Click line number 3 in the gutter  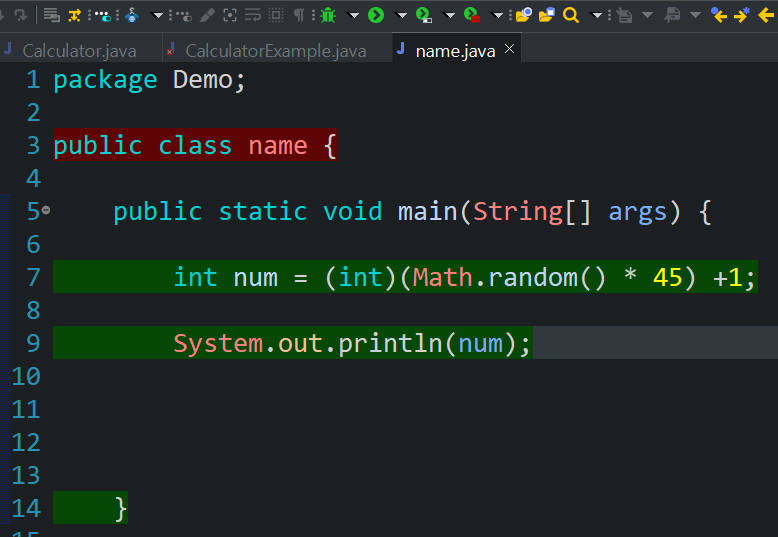(34, 145)
